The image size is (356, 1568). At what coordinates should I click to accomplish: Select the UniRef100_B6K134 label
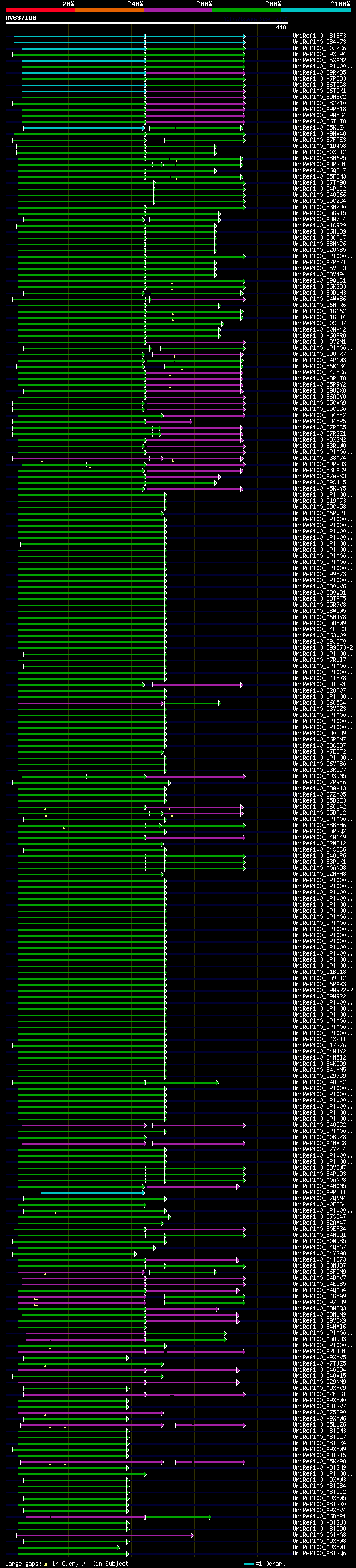click(319, 367)
